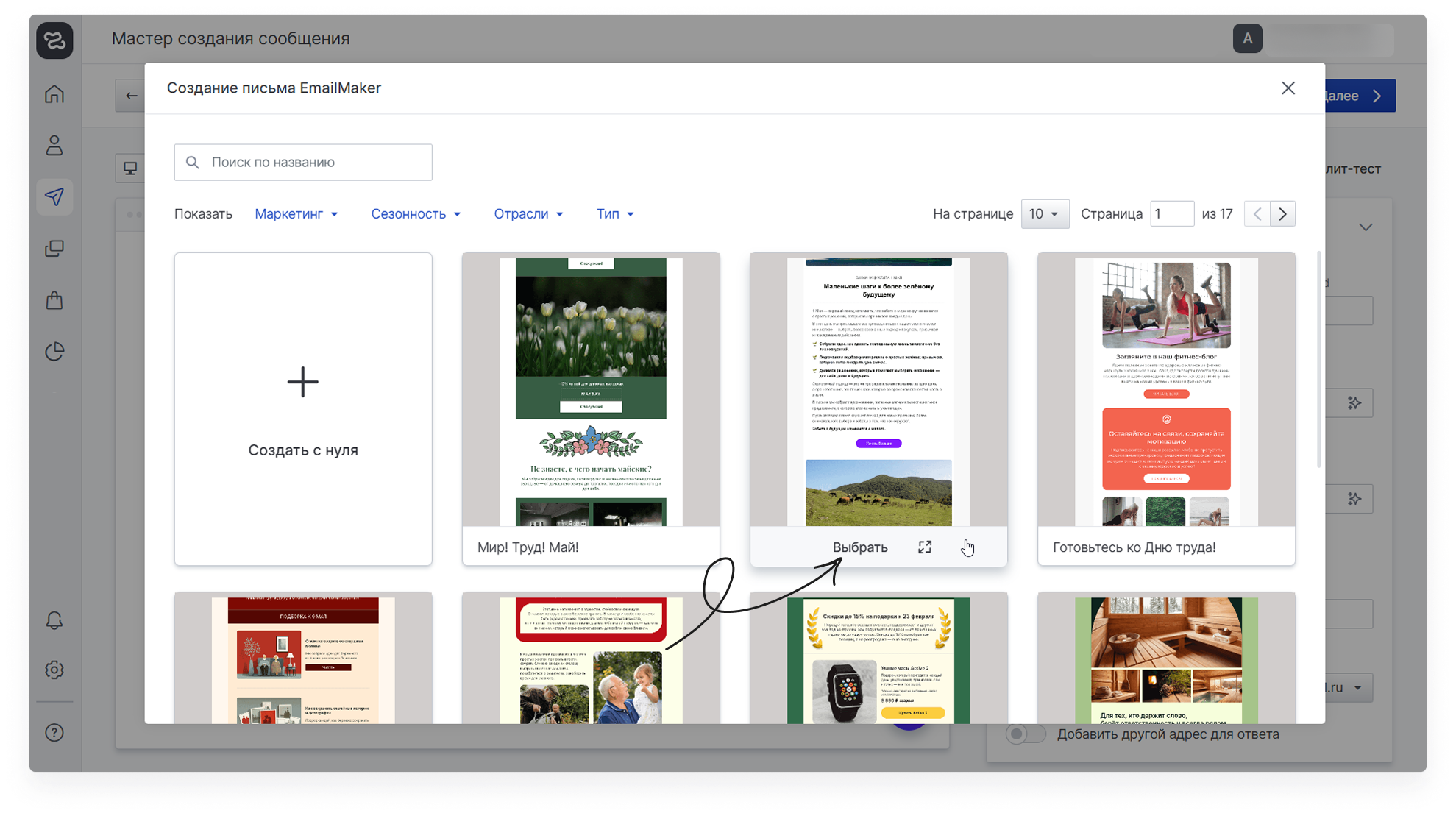This screenshot has width=1456, height=816.
Task: Click the user avatar A
Action: [1248, 38]
